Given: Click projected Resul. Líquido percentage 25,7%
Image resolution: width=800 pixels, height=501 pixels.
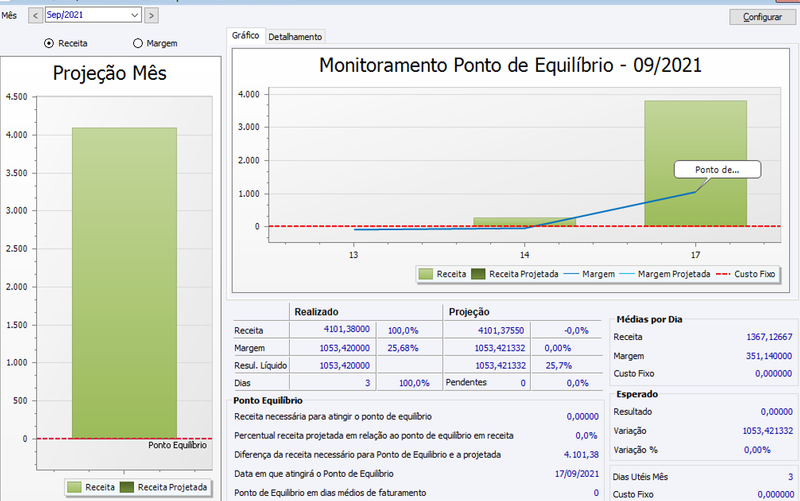Looking at the screenshot, I should click(559, 365).
